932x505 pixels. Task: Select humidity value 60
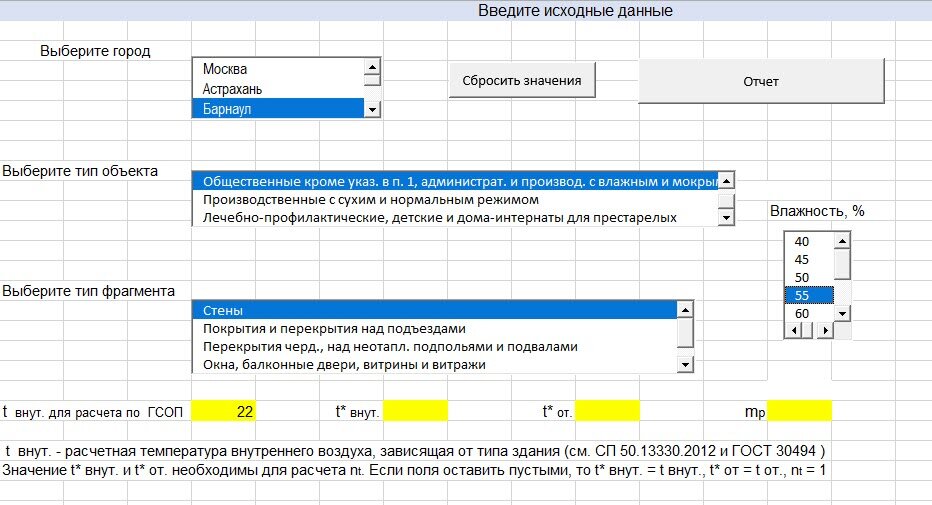tap(809, 313)
